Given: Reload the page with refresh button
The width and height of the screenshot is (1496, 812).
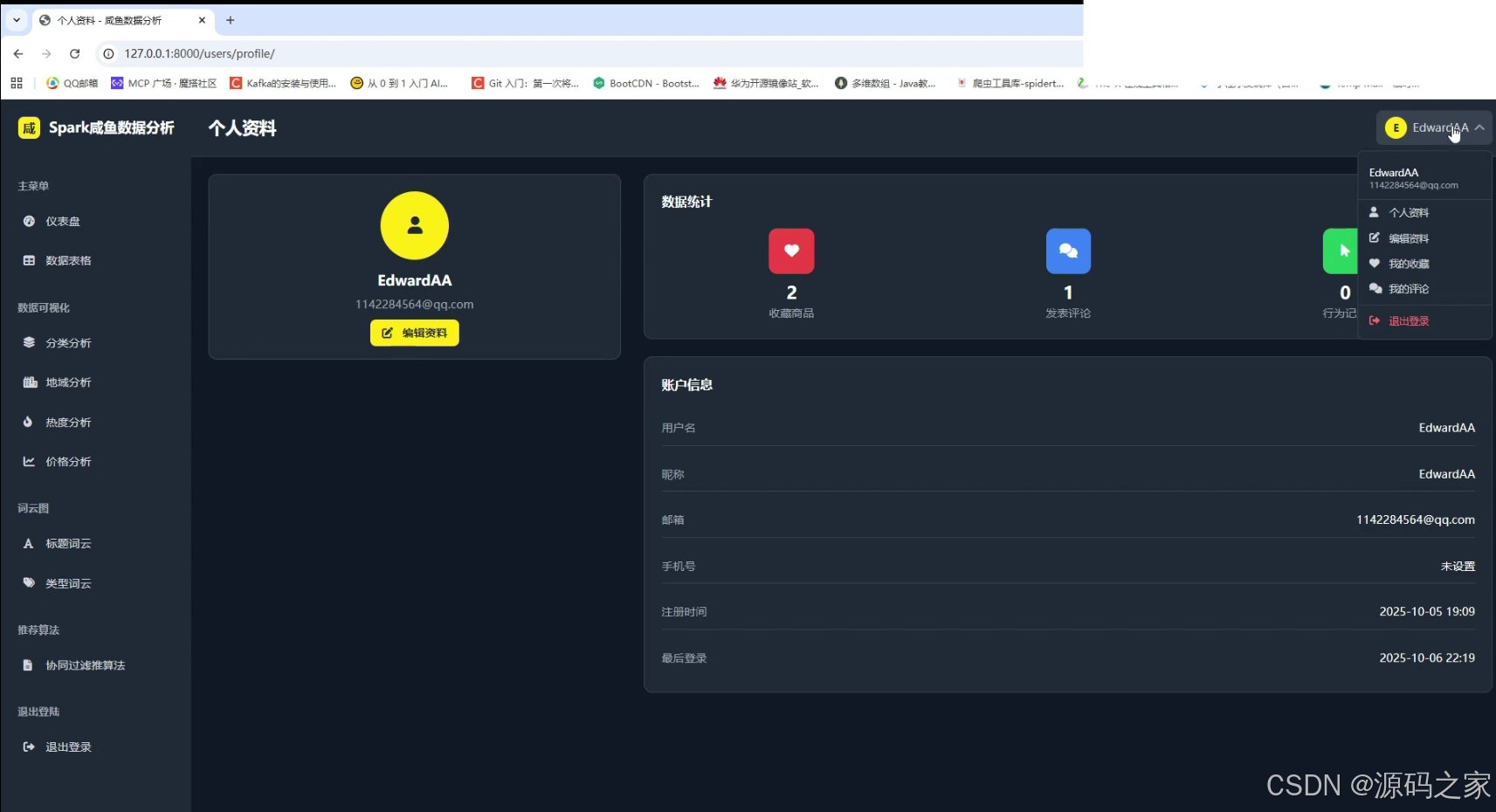Looking at the screenshot, I should [75, 53].
